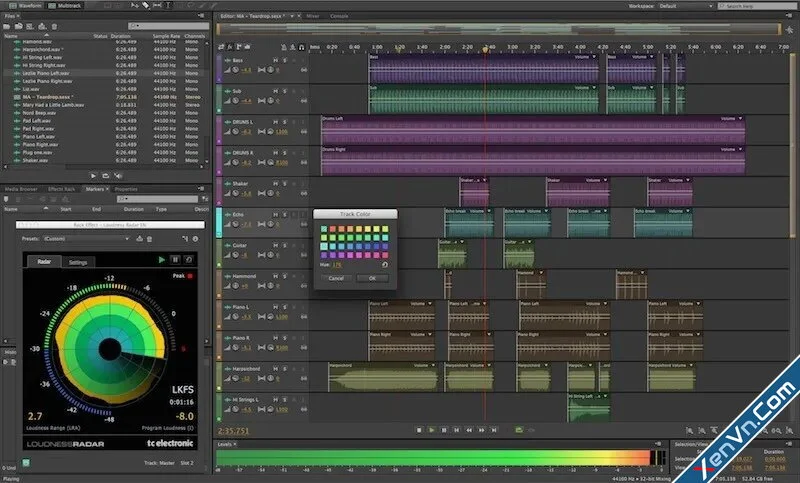Select Leslie Piano Left.wav file
The image size is (800, 483).
coord(46,73)
